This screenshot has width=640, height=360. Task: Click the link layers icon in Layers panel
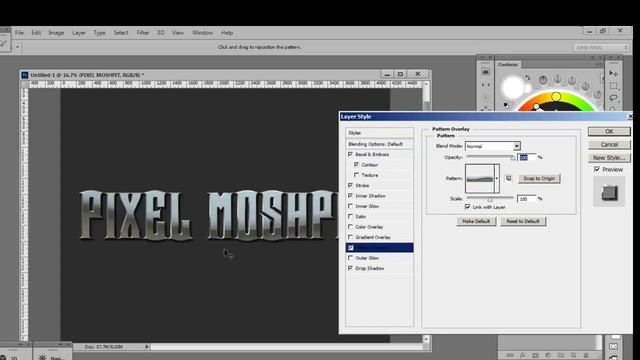click(510, 355)
